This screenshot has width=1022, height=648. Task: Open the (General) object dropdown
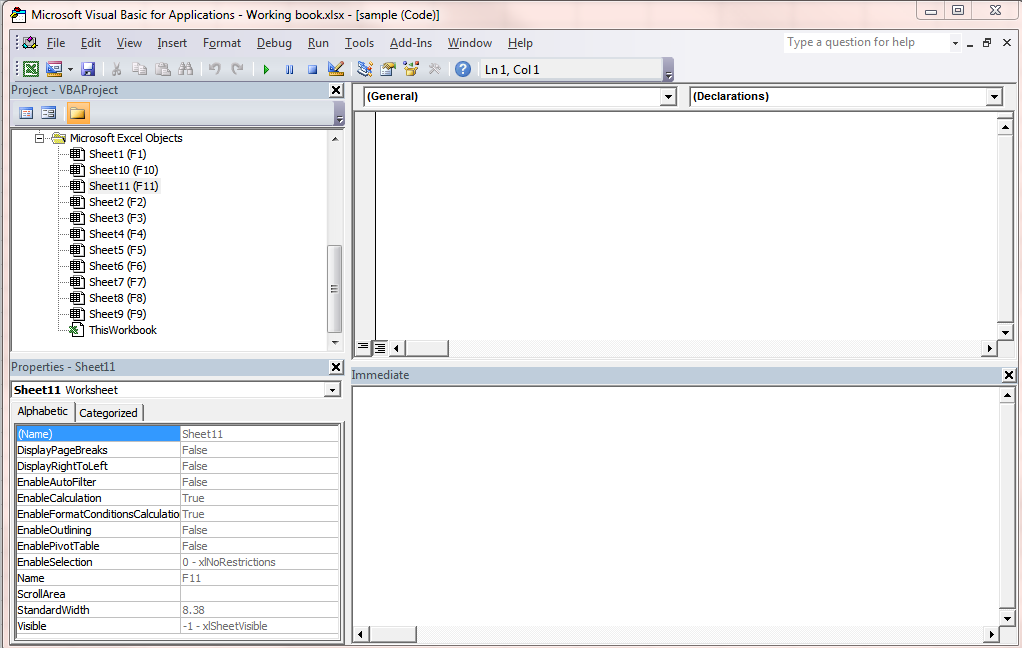point(668,97)
